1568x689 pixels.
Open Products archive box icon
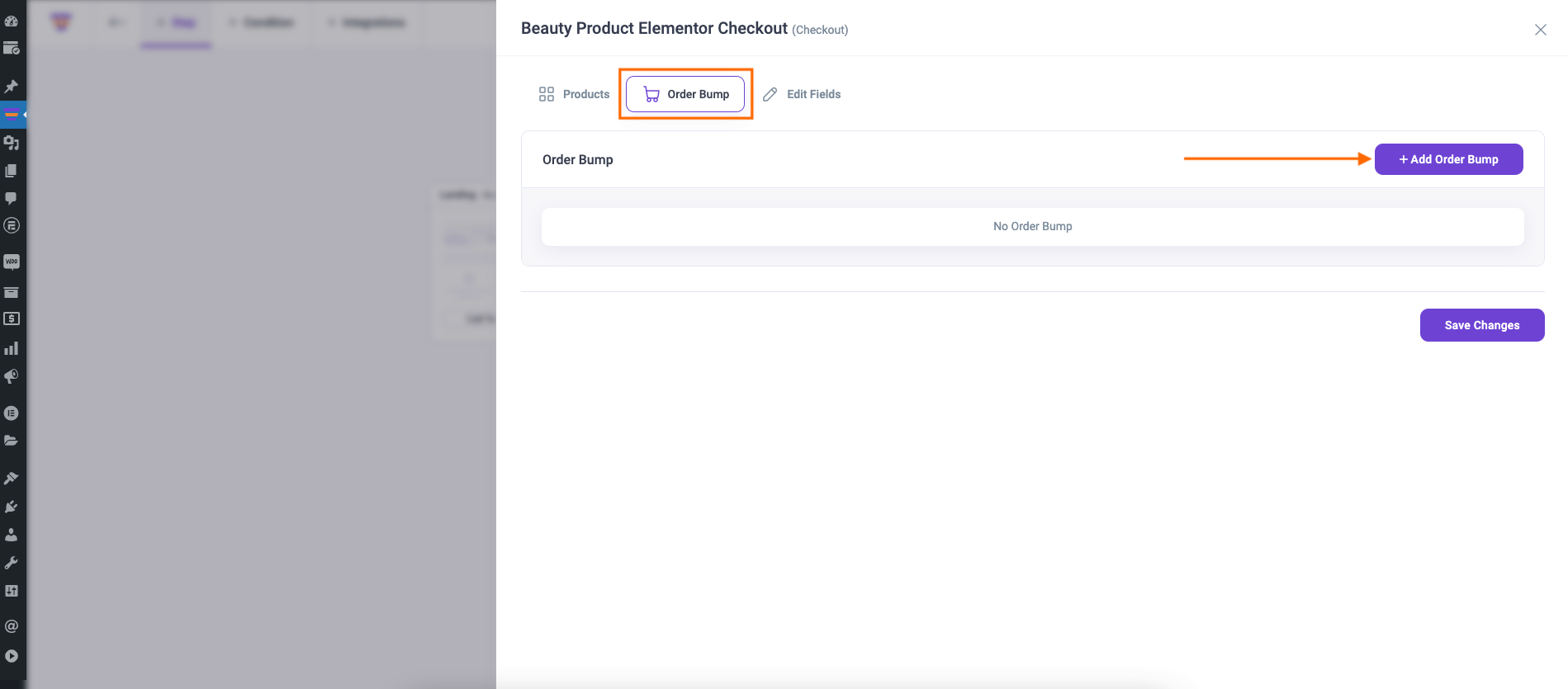(x=12, y=291)
